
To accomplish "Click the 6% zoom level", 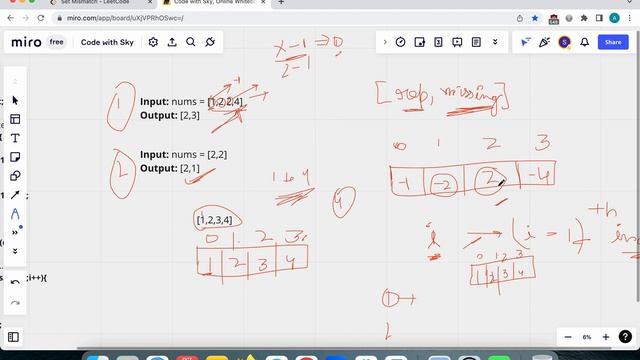I will (x=587, y=337).
